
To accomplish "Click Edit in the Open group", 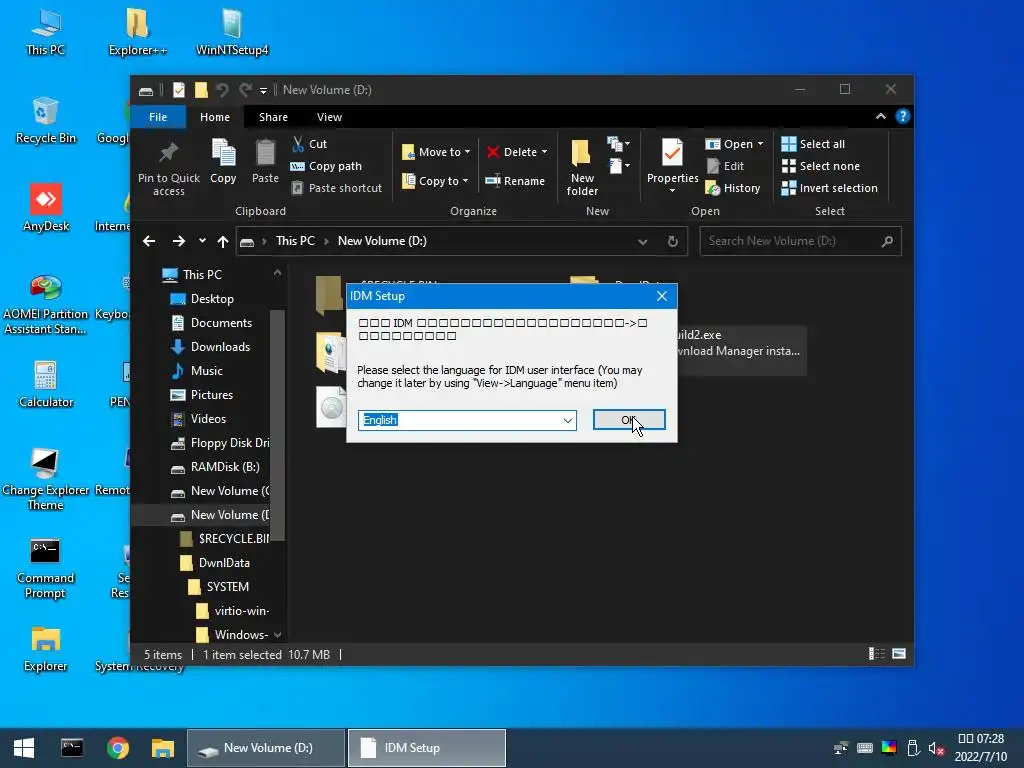I will [x=725, y=166].
